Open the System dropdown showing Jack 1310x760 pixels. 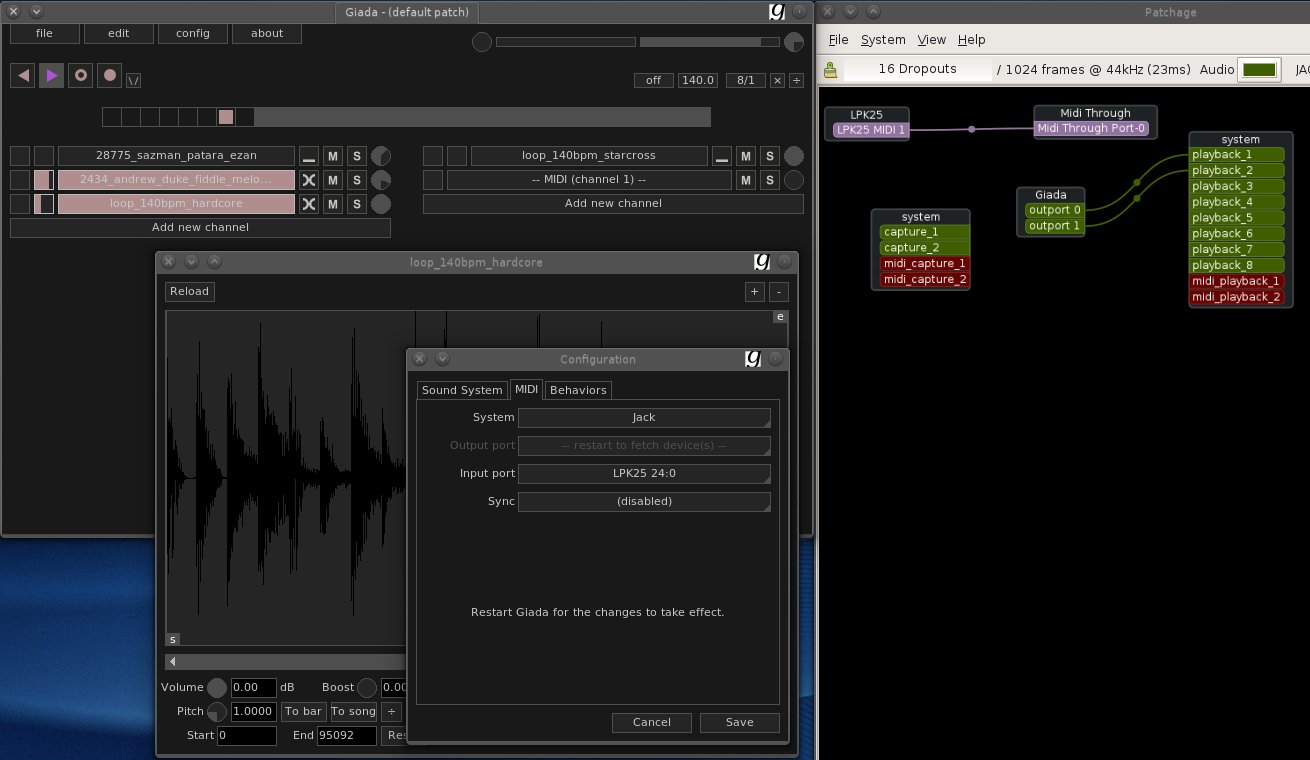coord(644,417)
